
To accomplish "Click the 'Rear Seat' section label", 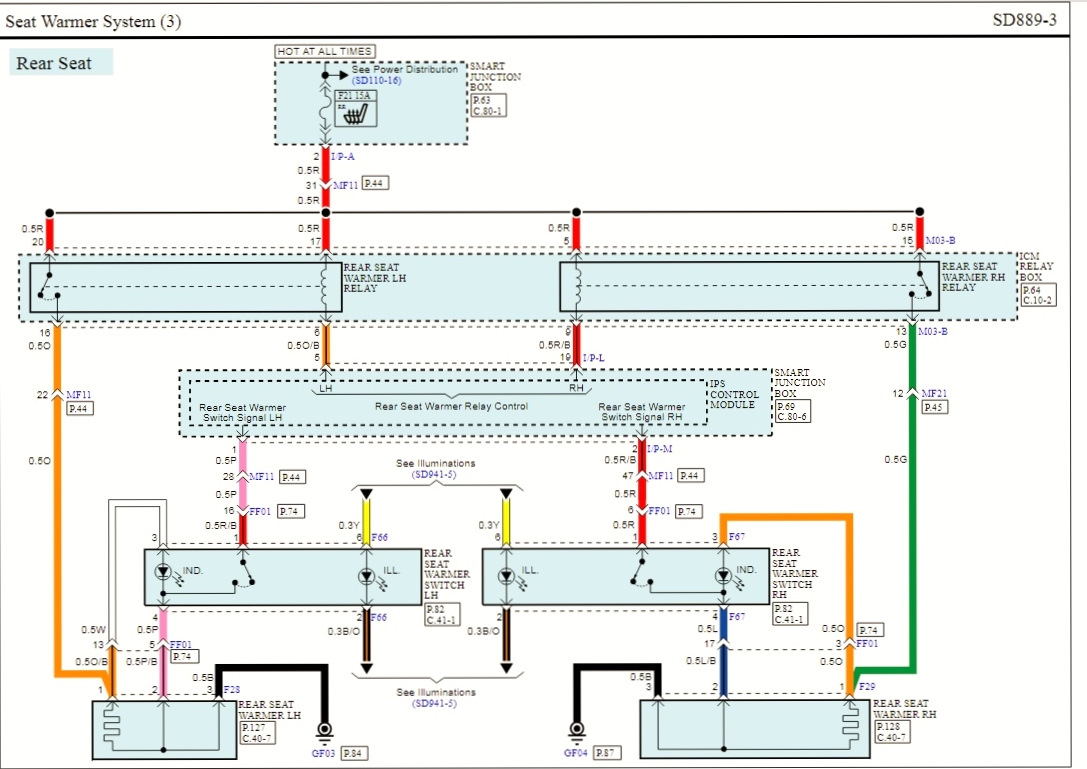I will (x=54, y=63).
